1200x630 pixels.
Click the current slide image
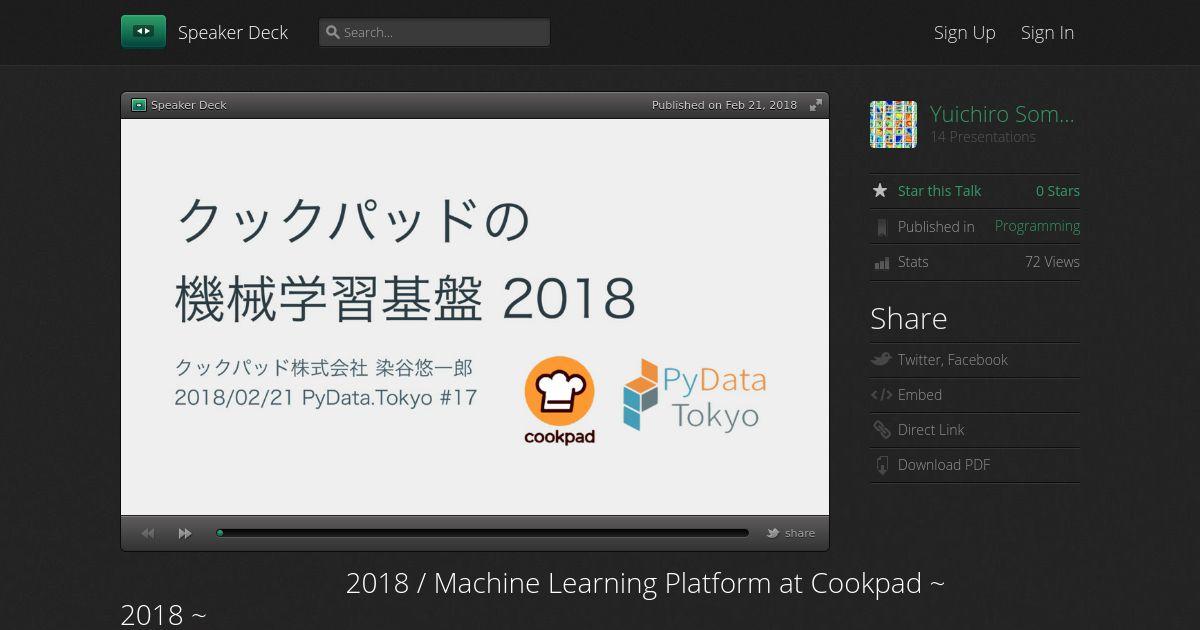(x=475, y=317)
